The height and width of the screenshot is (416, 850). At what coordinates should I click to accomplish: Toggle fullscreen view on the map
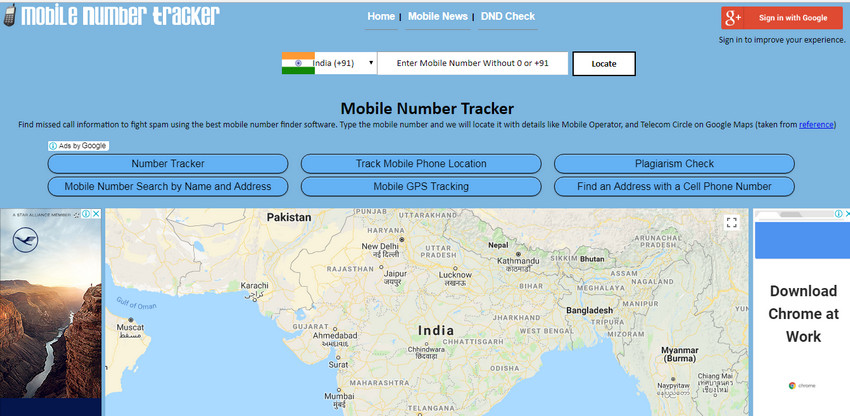click(732, 223)
